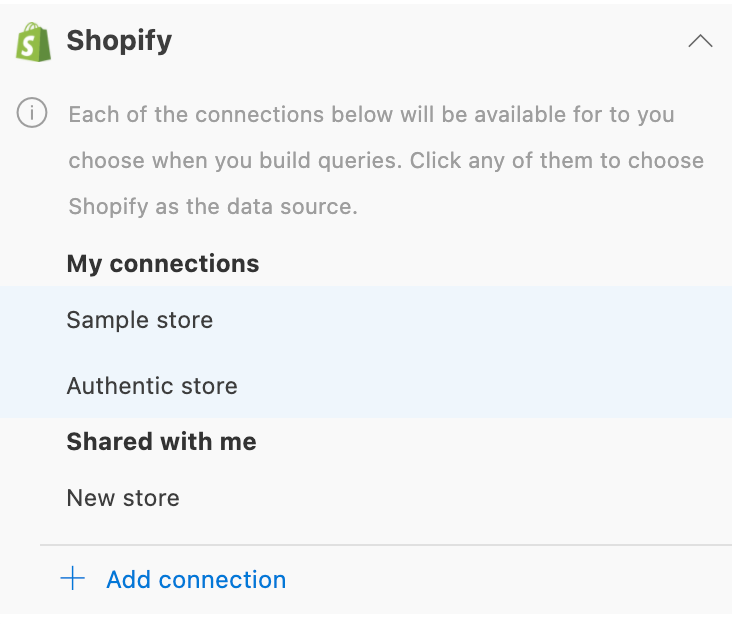Screen dimensions: 736x624
Task: Click the text line "Shopify as the data source"
Action: pyautogui.click(x=213, y=207)
